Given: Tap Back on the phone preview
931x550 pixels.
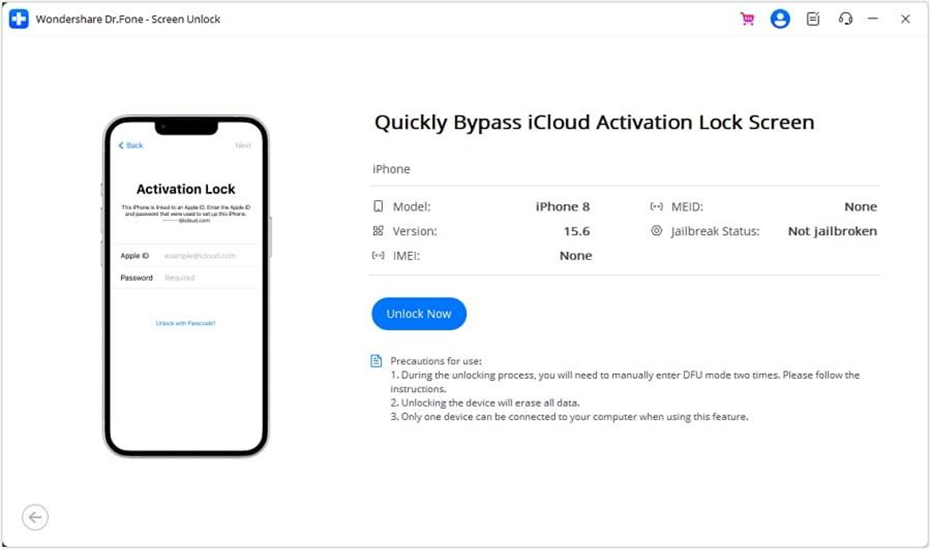Looking at the screenshot, I should point(131,146).
